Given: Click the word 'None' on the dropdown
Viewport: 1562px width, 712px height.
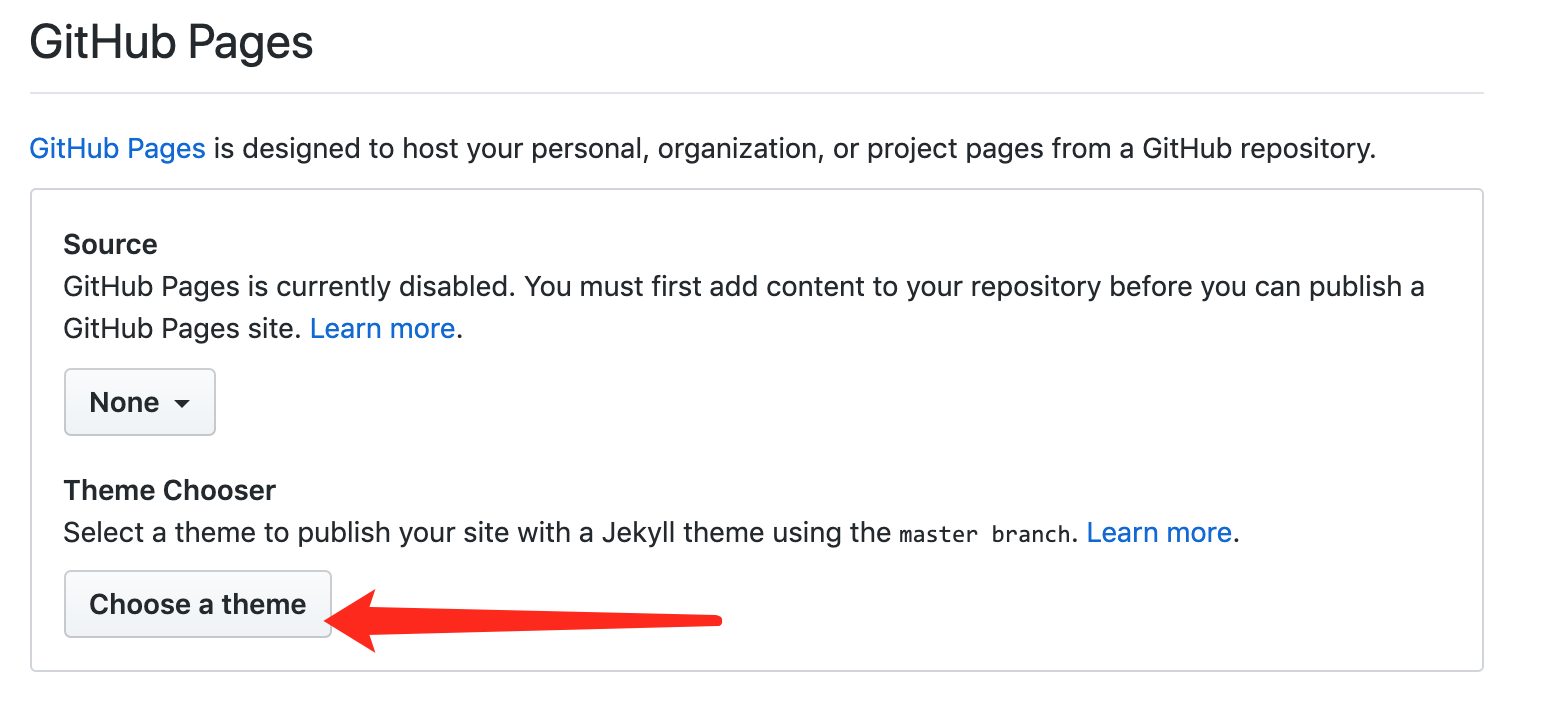Looking at the screenshot, I should click(124, 402).
